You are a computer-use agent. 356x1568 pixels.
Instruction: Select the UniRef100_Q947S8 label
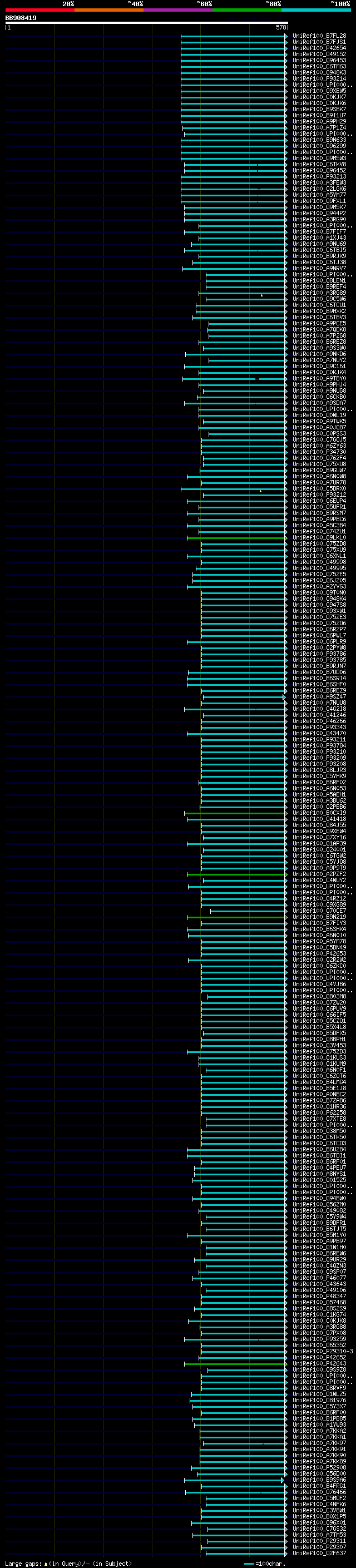(x=319, y=605)
